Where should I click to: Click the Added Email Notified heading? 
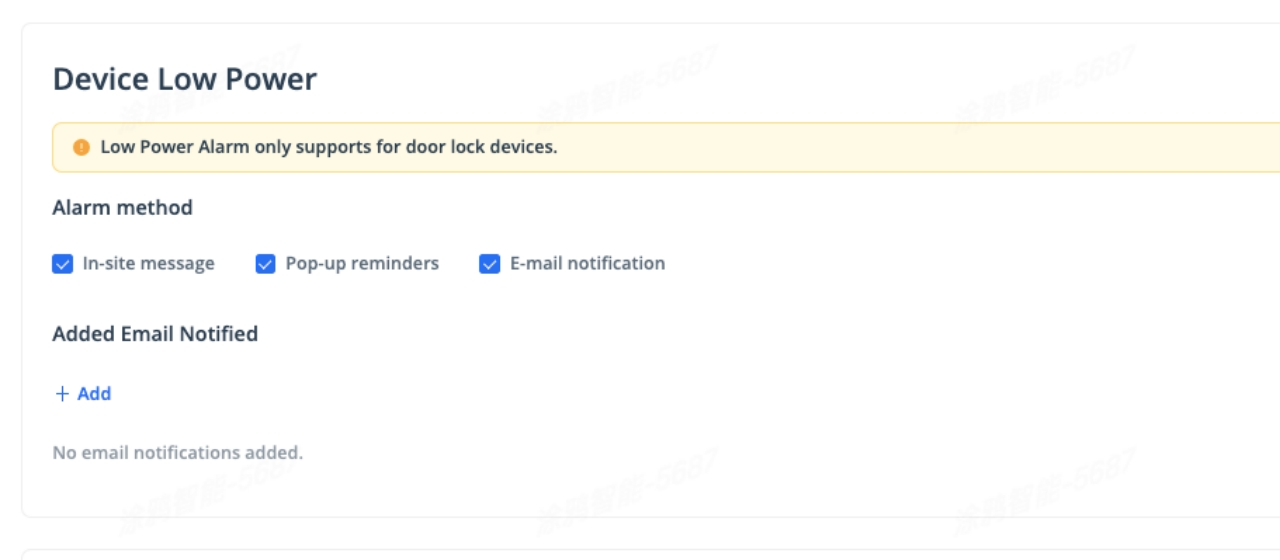click(x=155, y=334)
